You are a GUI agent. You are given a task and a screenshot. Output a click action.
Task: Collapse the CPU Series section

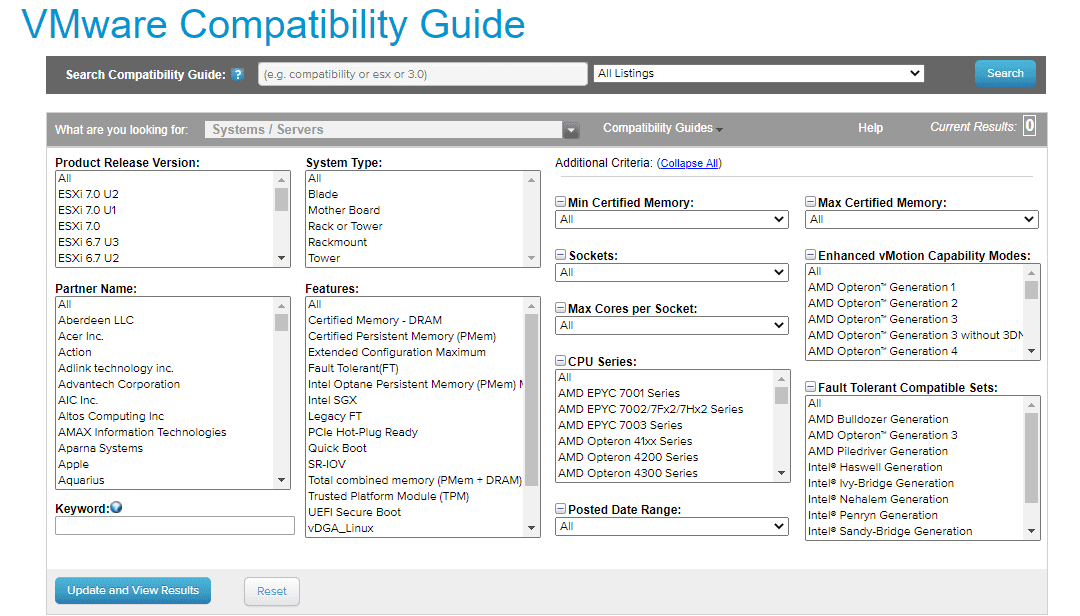point(561,361)
